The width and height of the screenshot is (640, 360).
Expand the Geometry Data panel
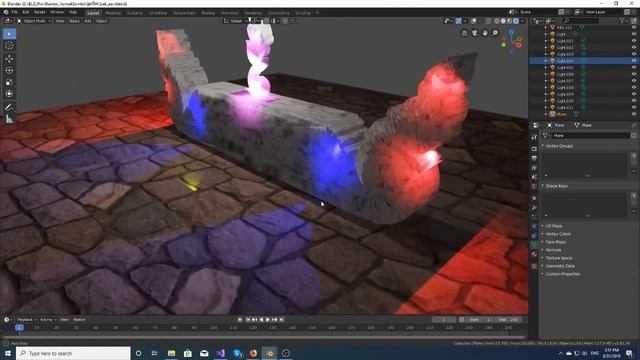click(x=560, y=266)
